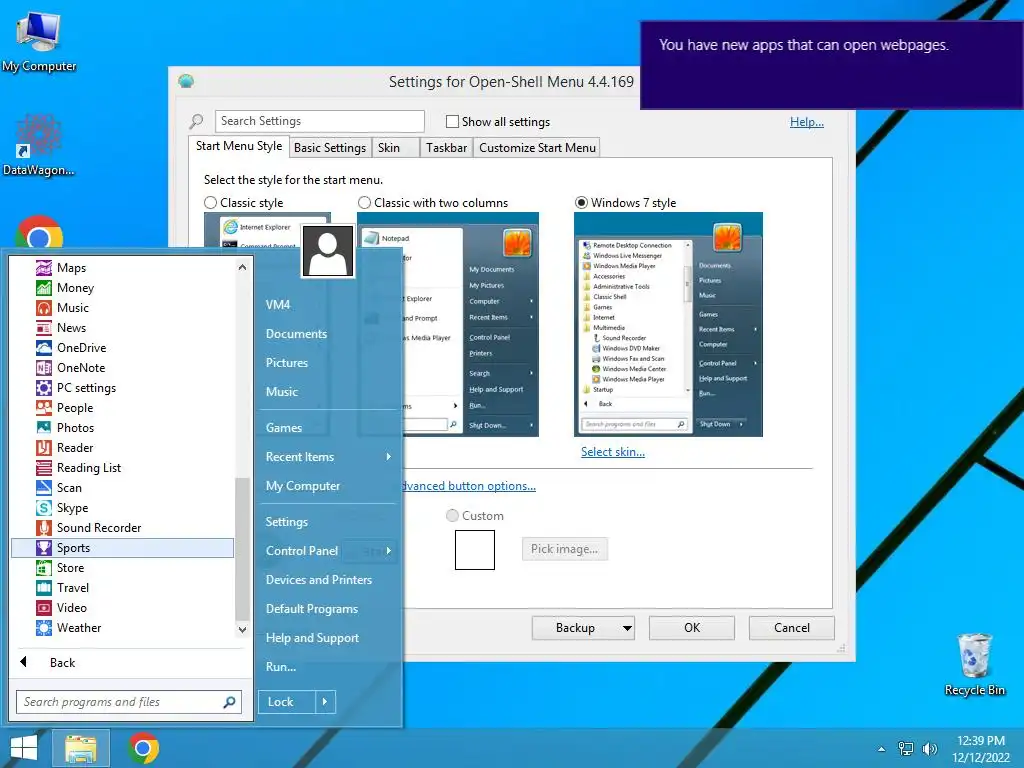Open the Taskbar tab
This screenshot has height=768, width=1024.
pyautogui.click(x=446, y=148)
